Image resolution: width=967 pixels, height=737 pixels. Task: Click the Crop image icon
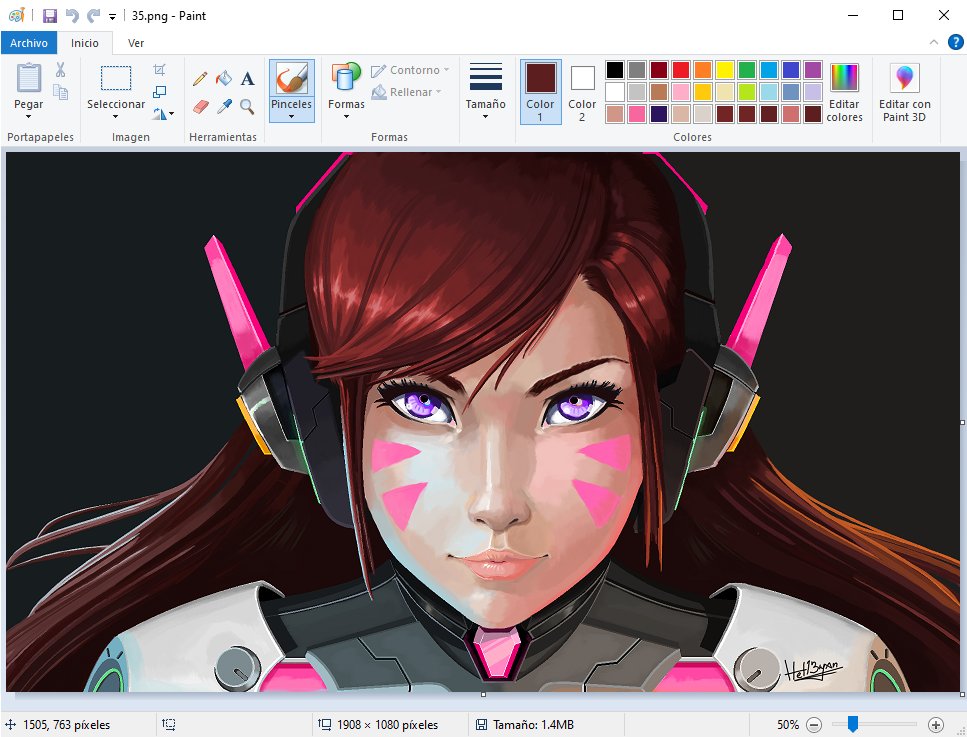click(159, 70)
